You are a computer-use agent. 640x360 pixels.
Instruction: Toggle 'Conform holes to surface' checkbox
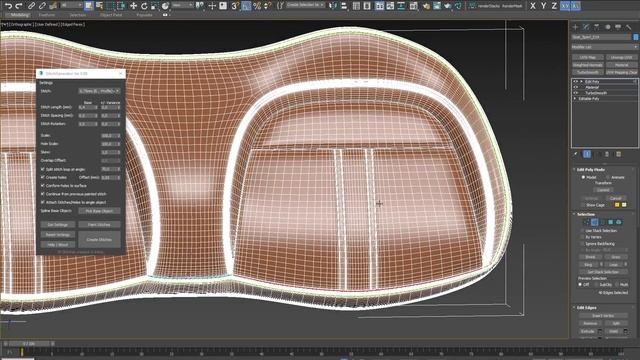coord(43,186)
